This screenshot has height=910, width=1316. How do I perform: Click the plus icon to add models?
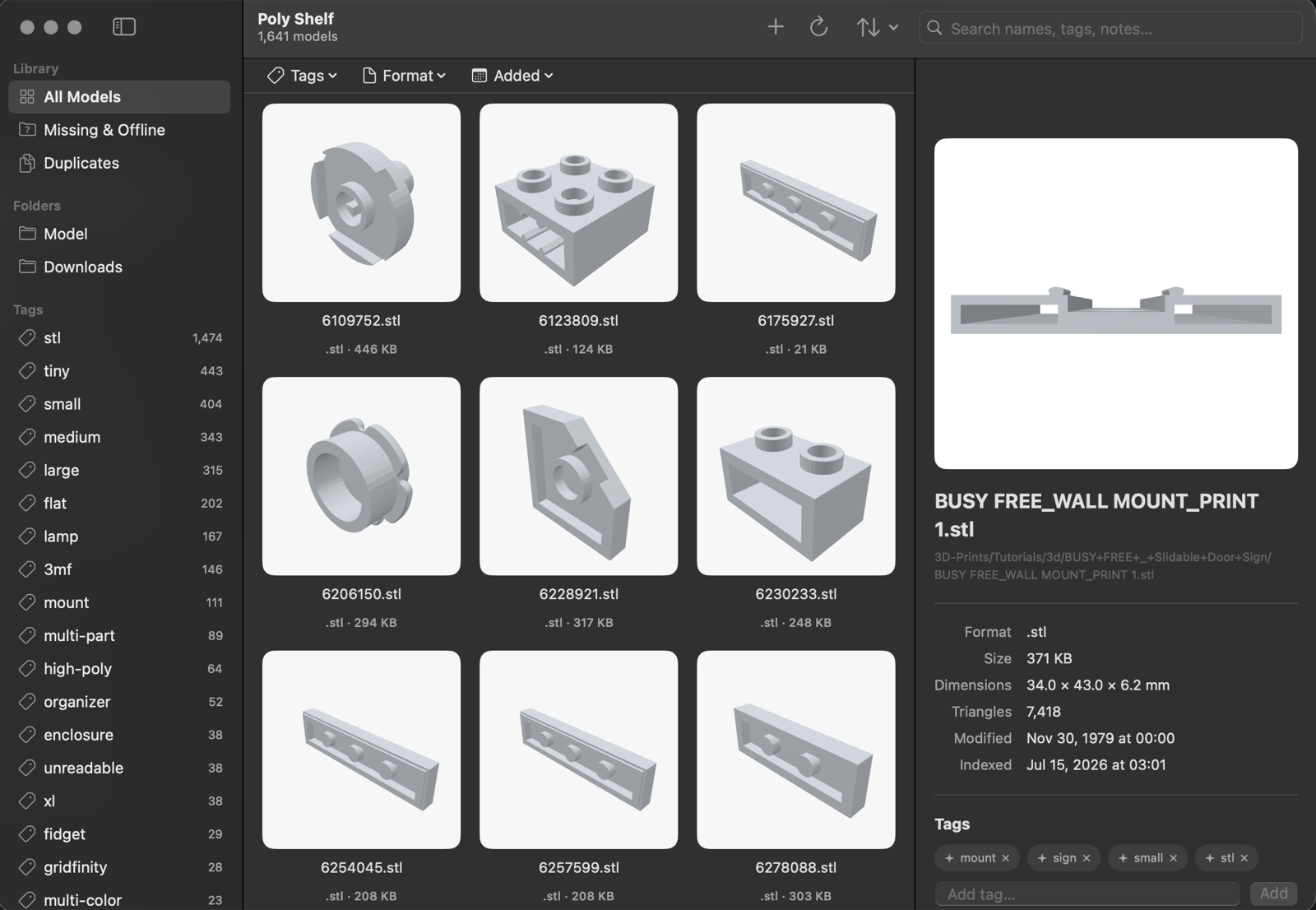tap(776, 27)
